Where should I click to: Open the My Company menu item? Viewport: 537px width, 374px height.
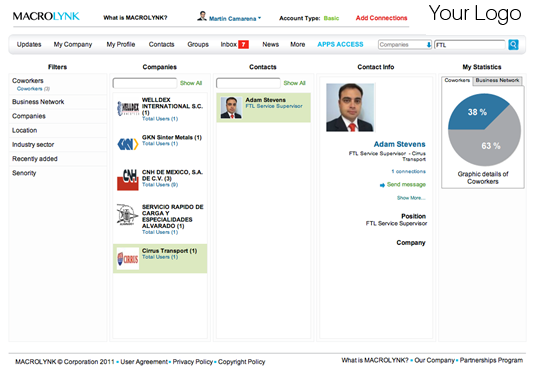[x=73, y=45]
